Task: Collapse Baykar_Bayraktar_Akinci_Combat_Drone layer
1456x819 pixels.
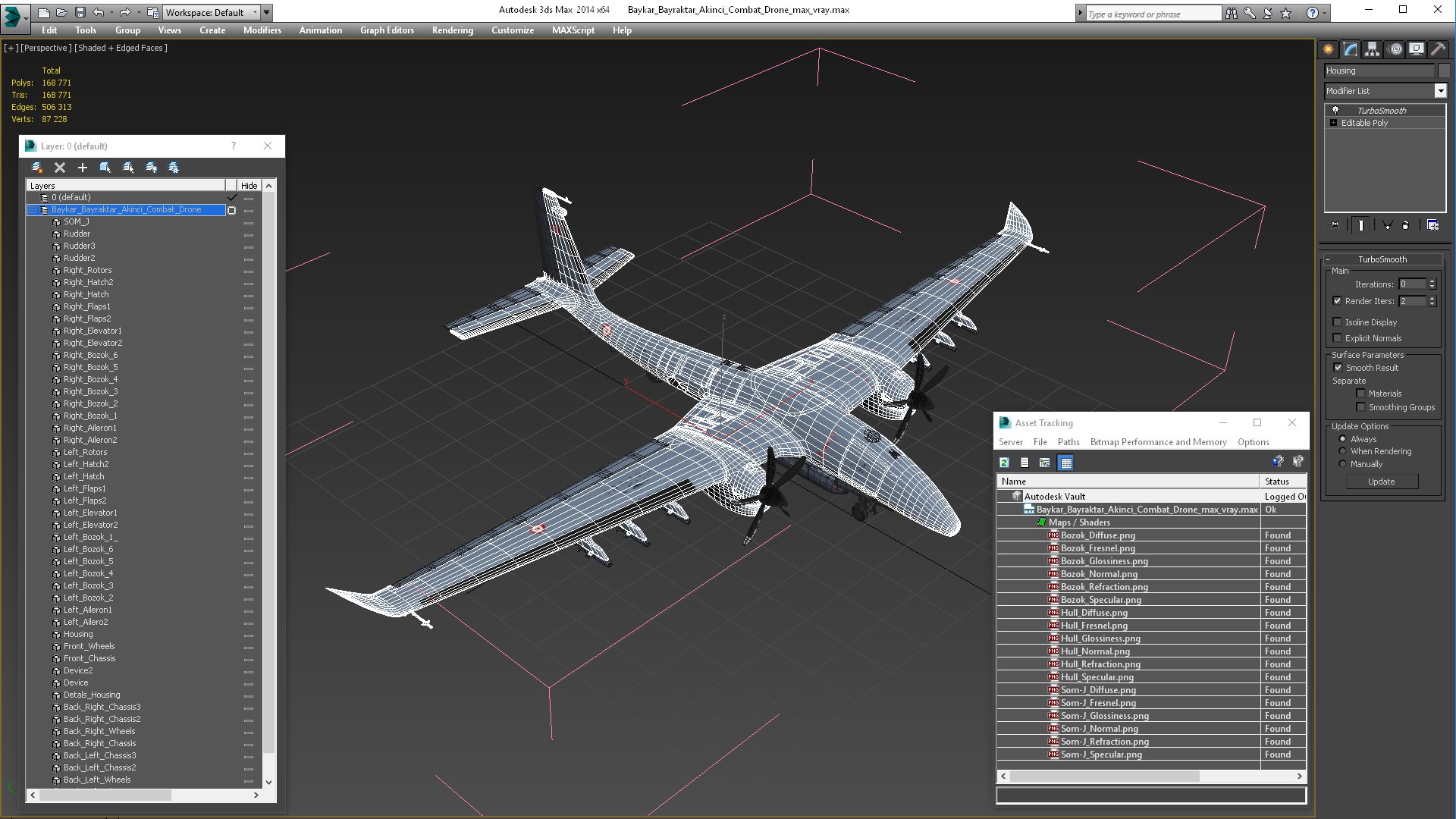Action: coord(33,210)
